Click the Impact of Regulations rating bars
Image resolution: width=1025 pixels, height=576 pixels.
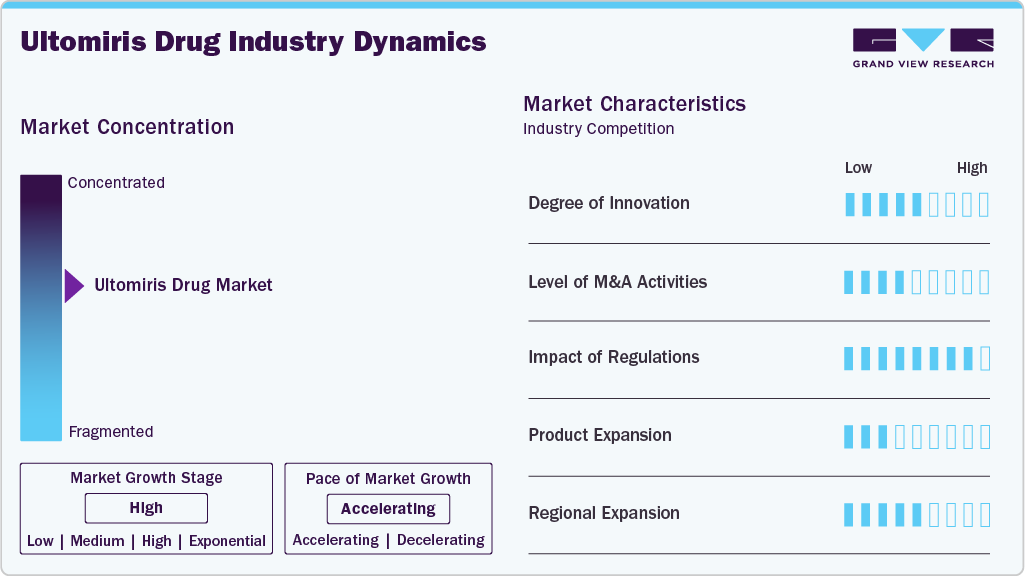coord(916,358)
